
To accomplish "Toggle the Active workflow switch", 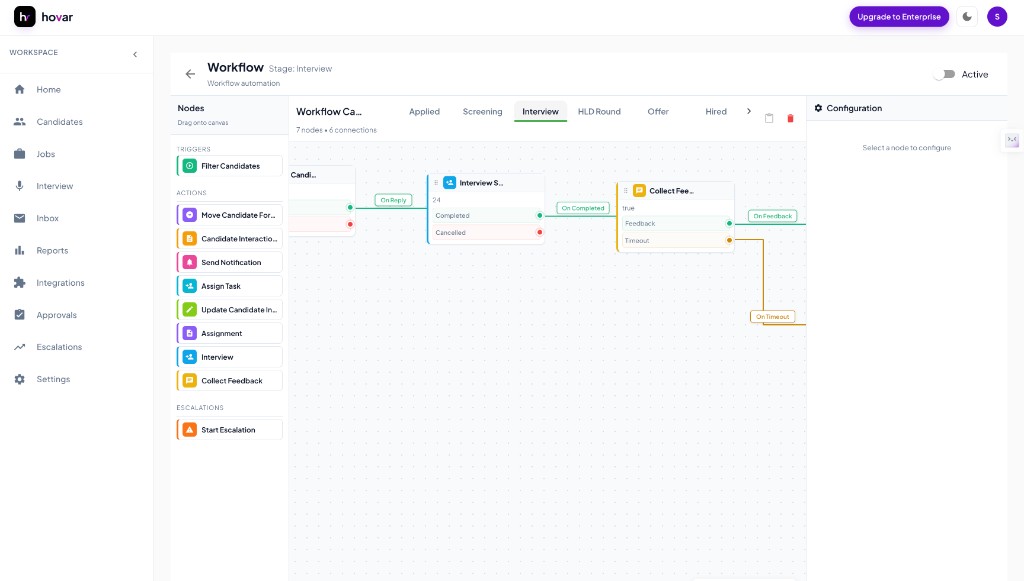I will [x=944, y=74].
